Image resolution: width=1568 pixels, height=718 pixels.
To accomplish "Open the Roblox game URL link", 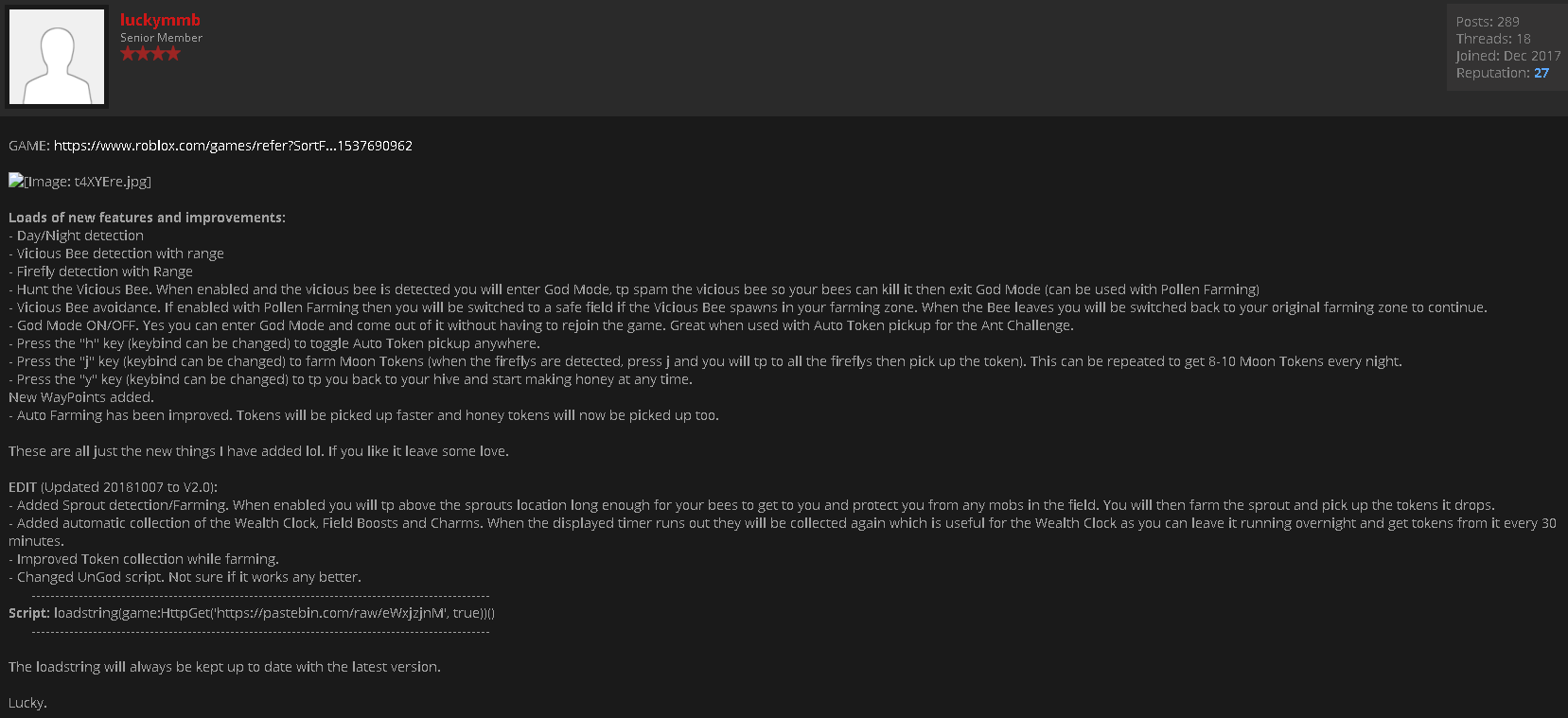I will point(233,146).
